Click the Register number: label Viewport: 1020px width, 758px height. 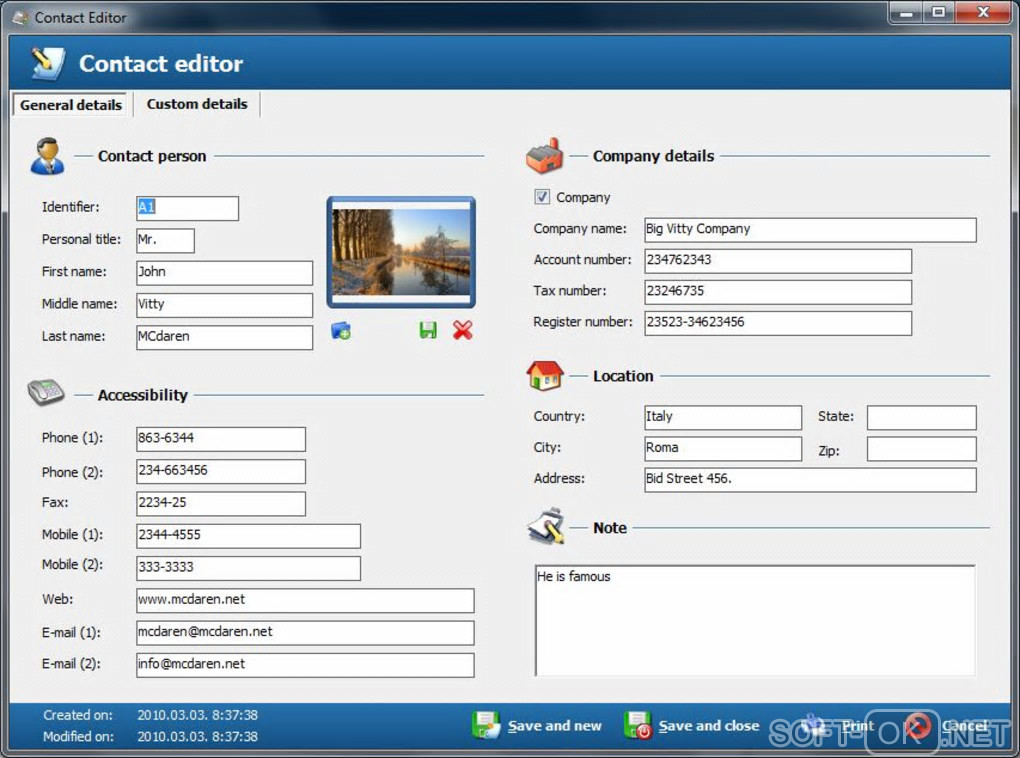[x=582, y=321]
